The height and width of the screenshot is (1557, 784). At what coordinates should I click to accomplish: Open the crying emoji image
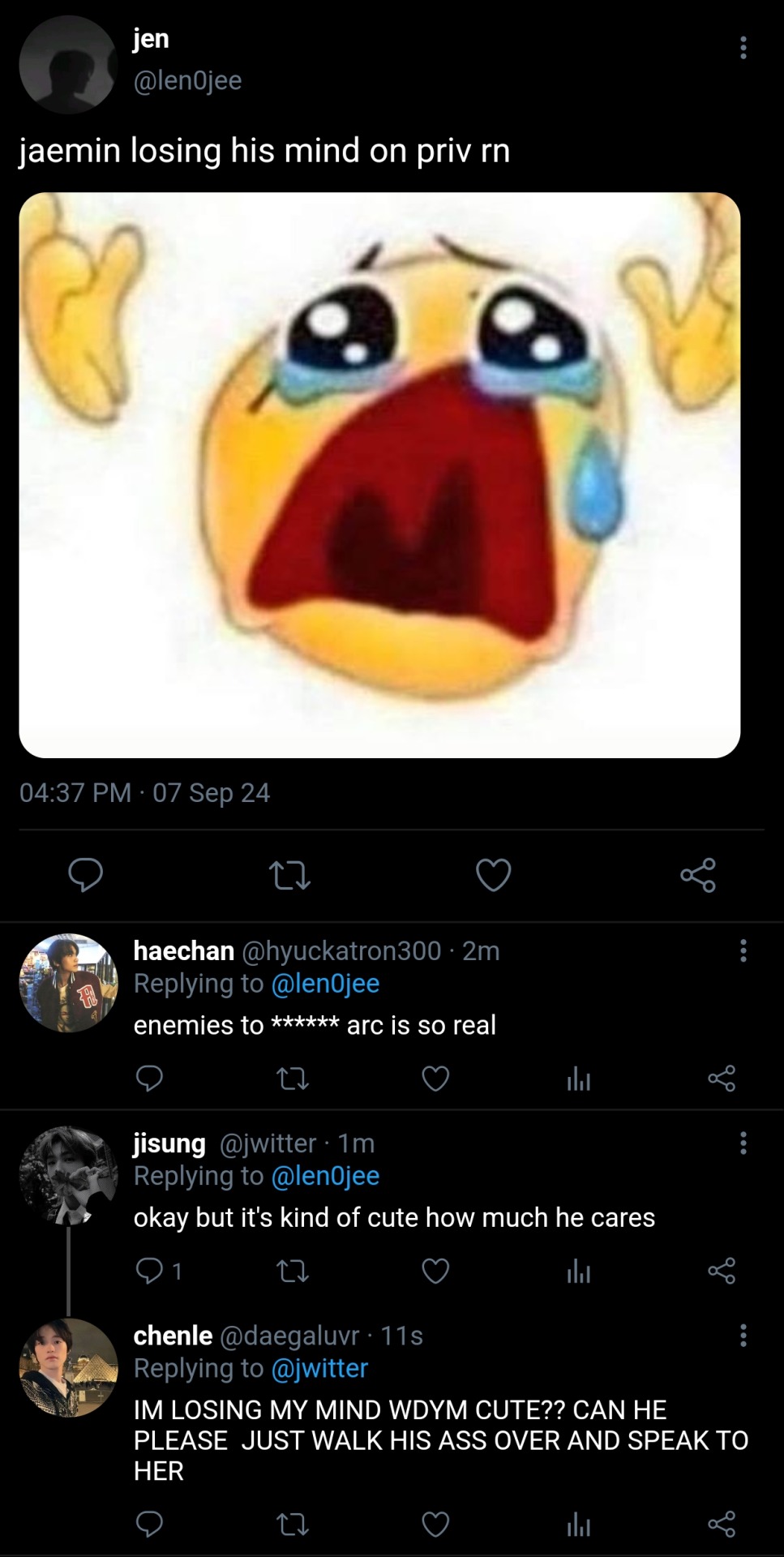tap(379, 475)
